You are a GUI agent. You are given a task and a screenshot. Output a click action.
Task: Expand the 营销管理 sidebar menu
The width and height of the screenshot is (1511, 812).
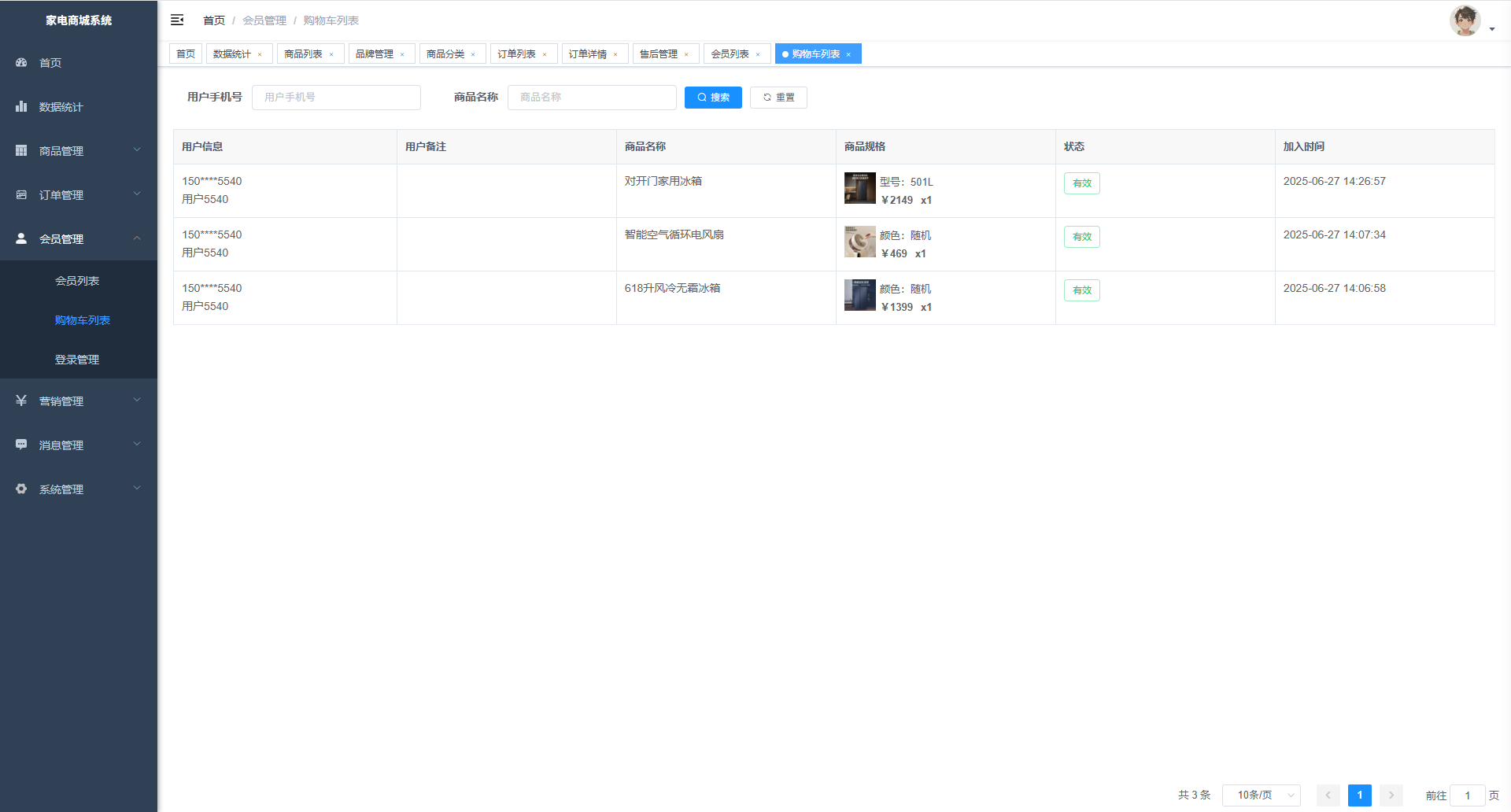click(x=79, y=400)
